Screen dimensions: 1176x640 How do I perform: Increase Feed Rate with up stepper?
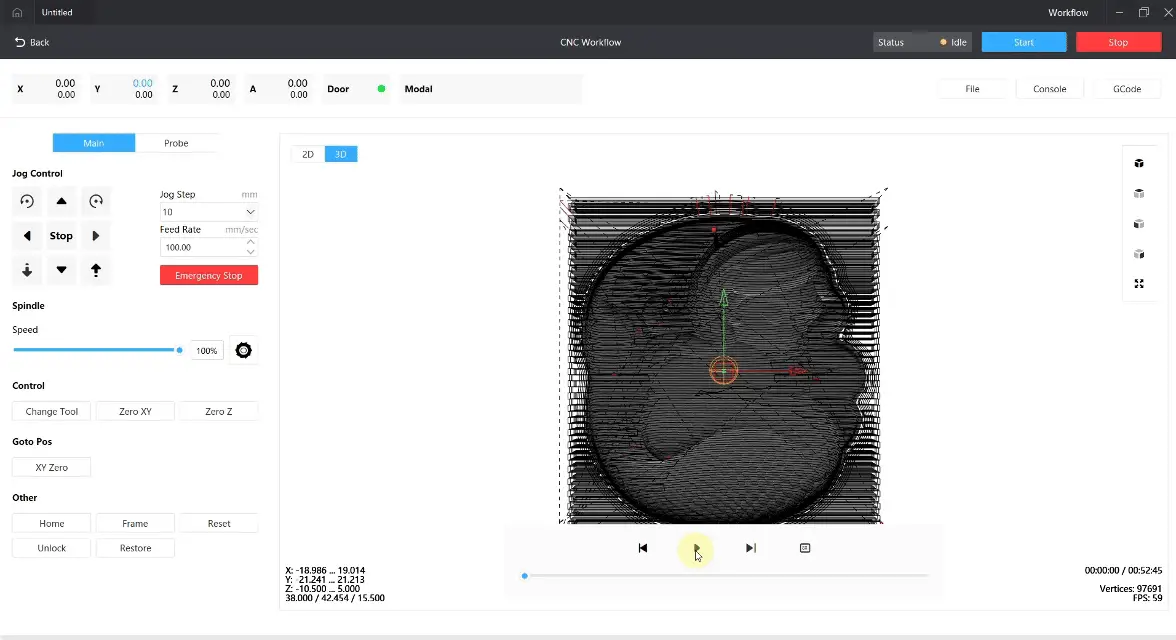pyautogui.click(x=250, y=241)
